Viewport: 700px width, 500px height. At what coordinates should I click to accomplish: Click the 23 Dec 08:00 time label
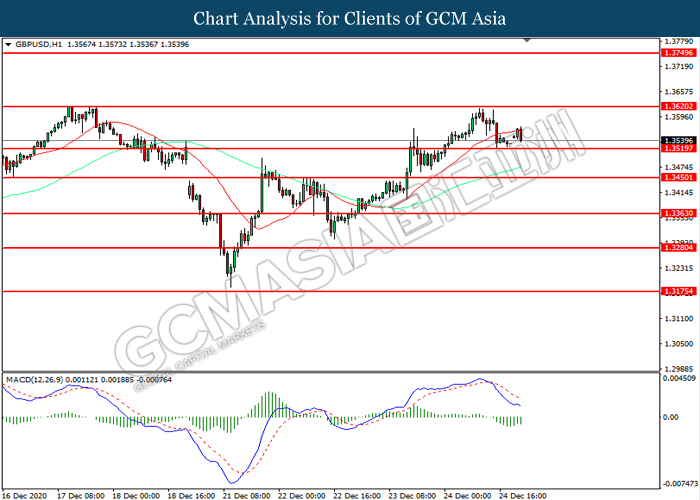point(412,496)
